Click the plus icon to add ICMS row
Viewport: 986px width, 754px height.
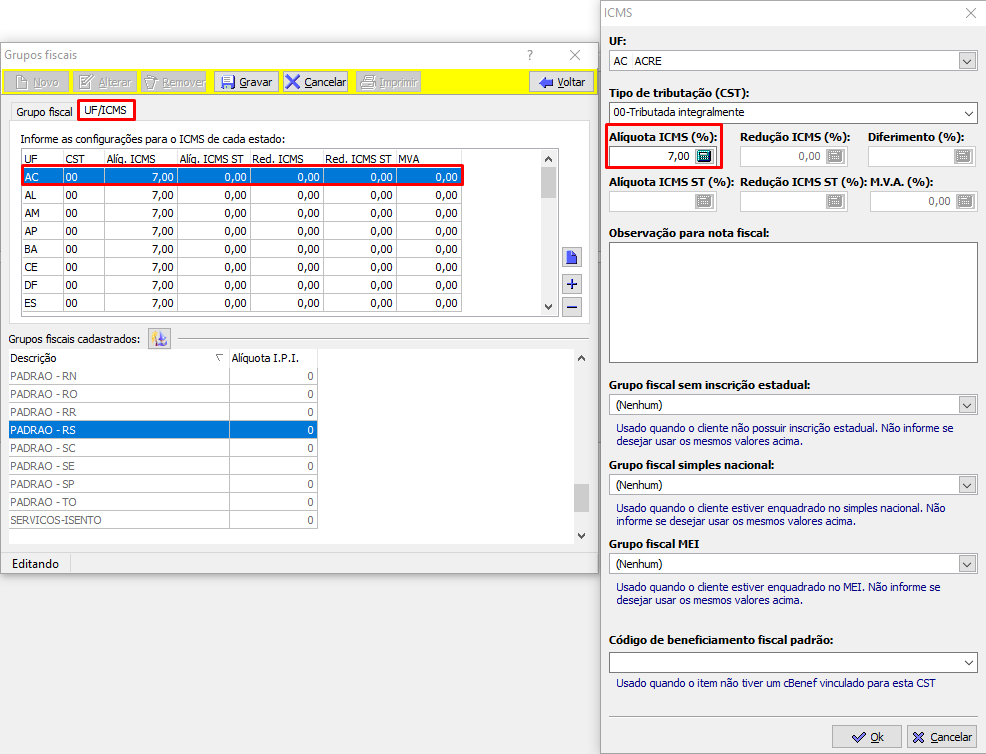coord(572,283)
